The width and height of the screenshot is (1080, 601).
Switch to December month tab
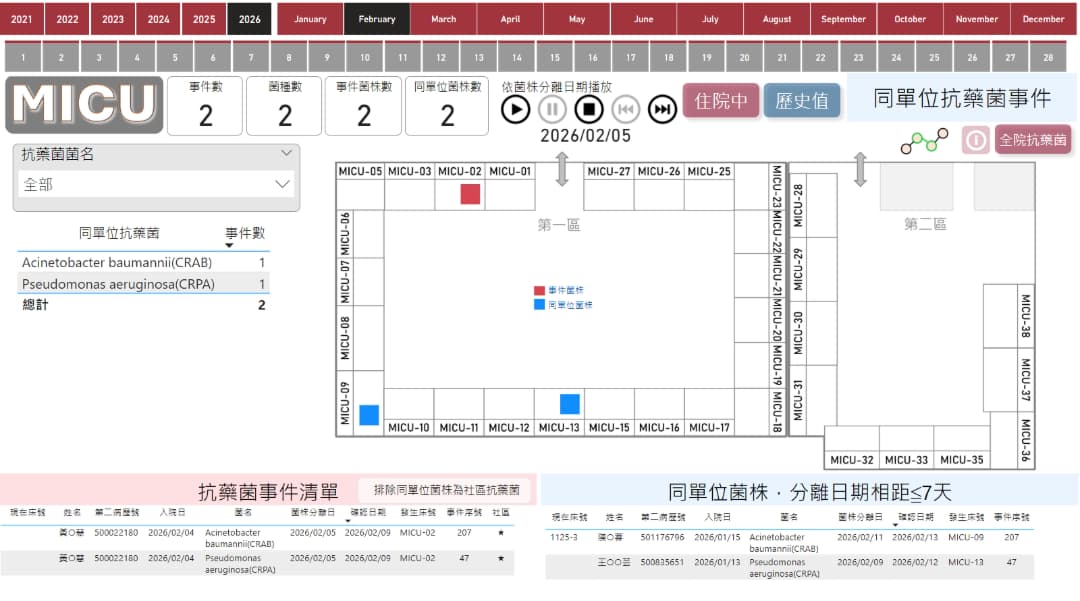[1043, 19]
